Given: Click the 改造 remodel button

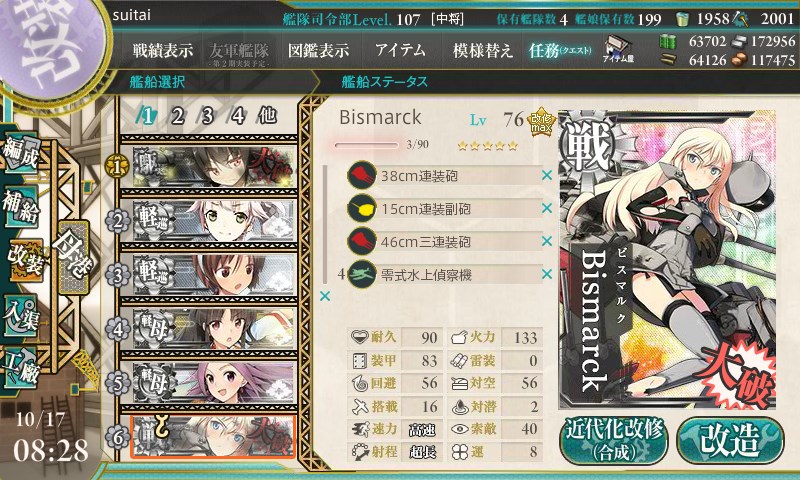Looking at the screenshot, I should click(x=730, y=441).
